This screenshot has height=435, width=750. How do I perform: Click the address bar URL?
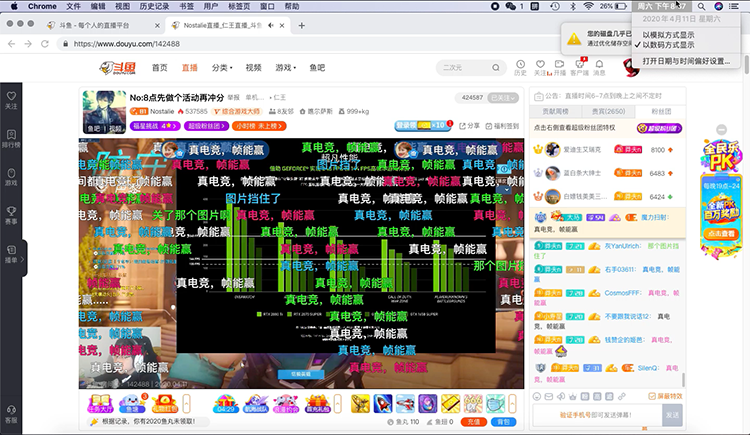pyautogui.click(x=127, y=44)
